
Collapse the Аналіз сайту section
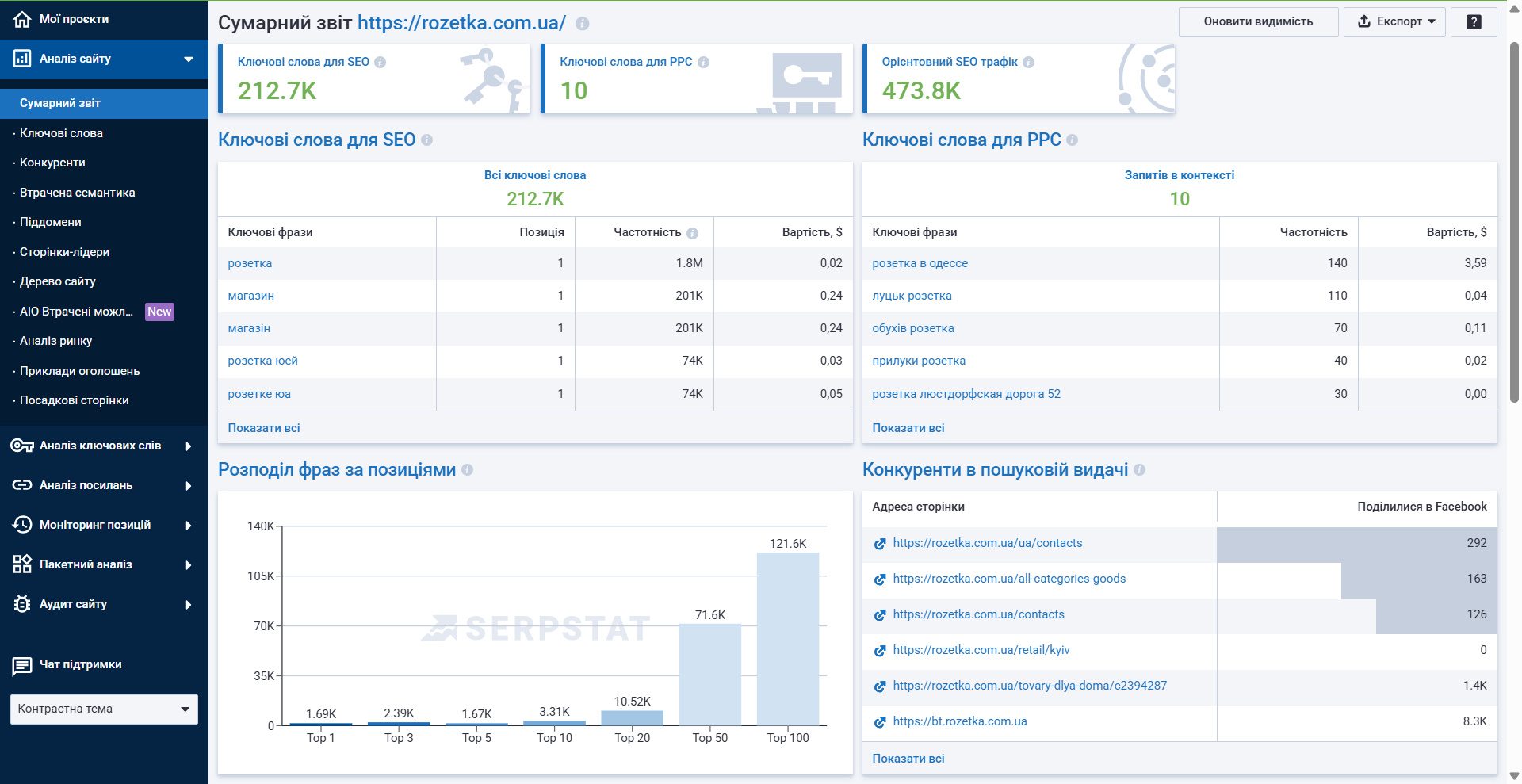[x=188, y=59]
